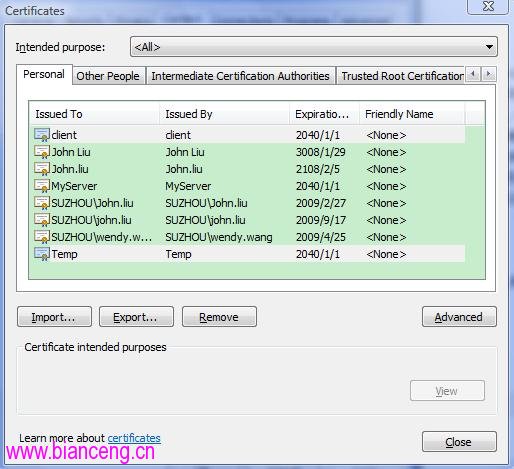Click Issued By 'SUZHOU\wendy.wang' cell
514x469 pixels.
tap(219, 237)
